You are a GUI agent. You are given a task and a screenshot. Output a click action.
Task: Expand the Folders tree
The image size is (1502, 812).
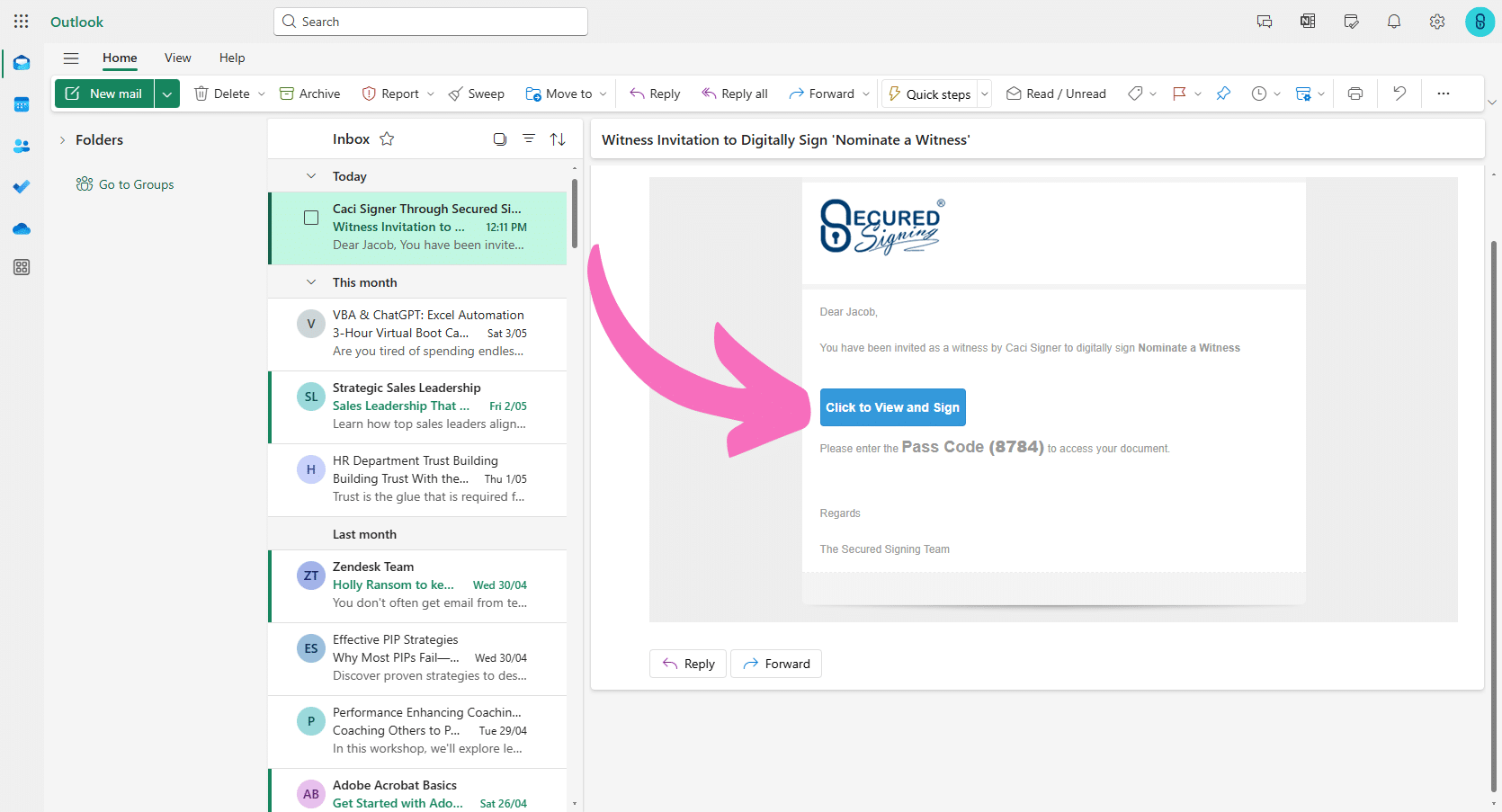[x=62, y=140]
